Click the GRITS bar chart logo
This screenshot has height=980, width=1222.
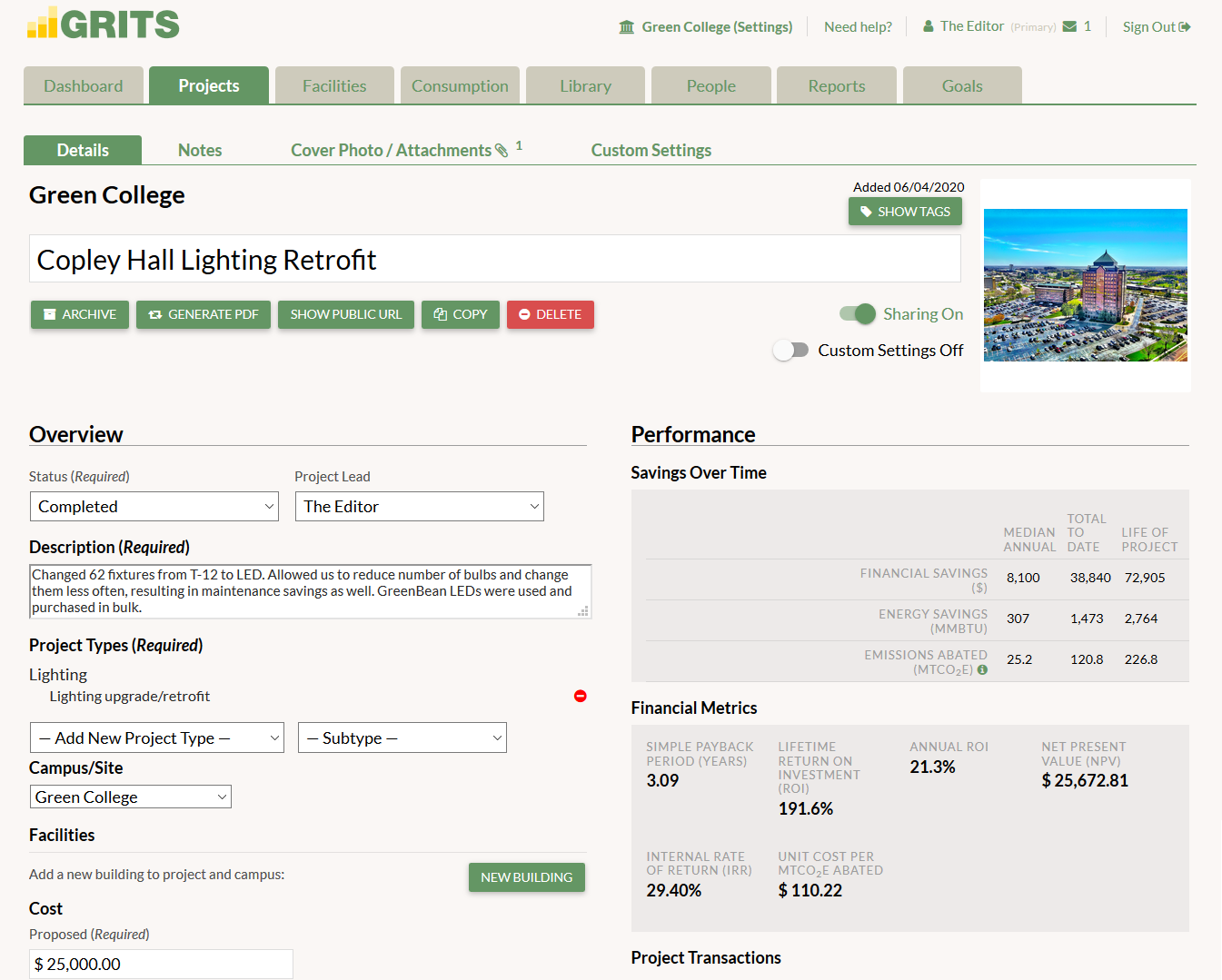(42, 24)
